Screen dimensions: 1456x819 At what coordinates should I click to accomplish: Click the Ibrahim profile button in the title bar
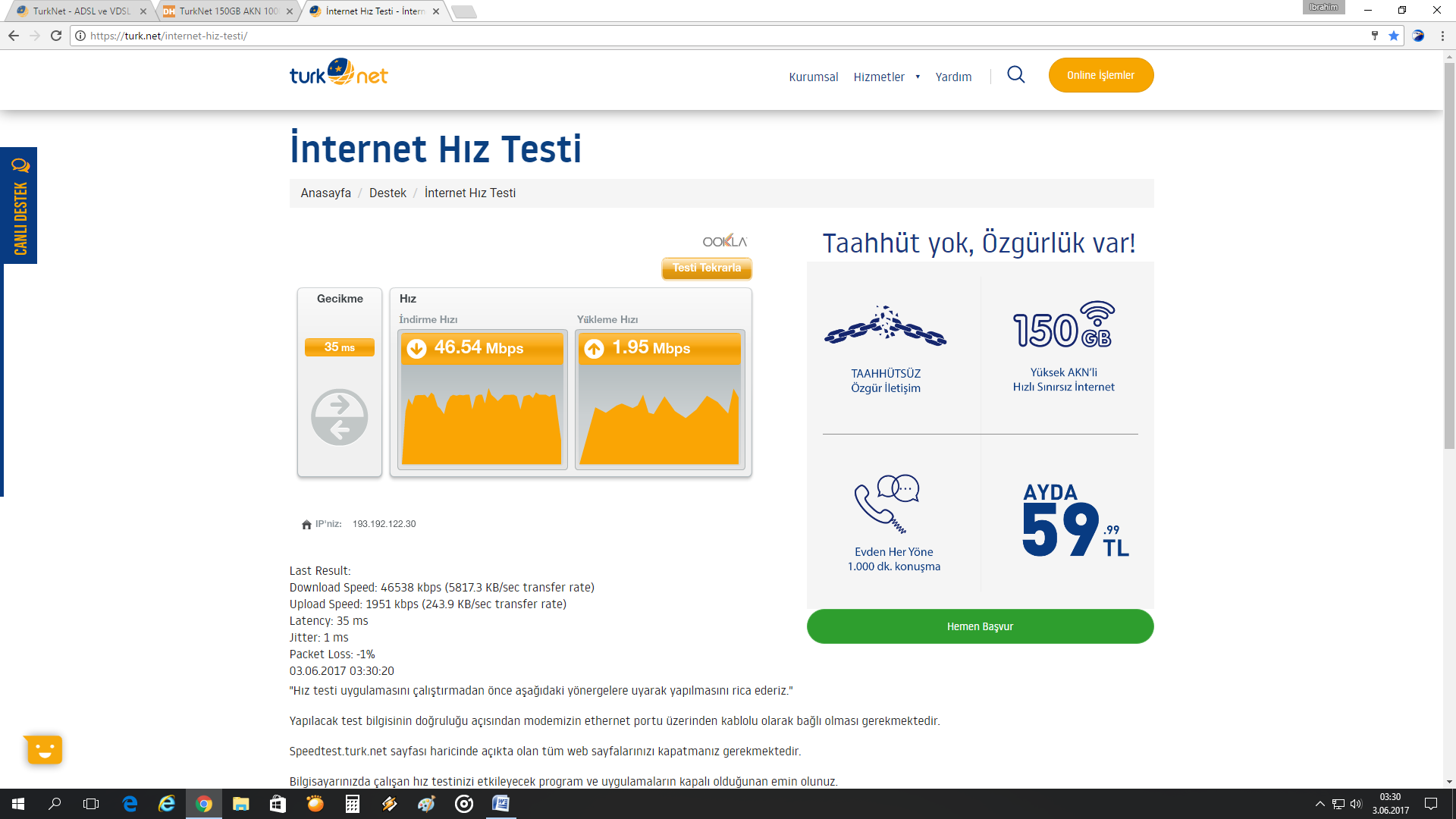click(x=1323, y=8)
